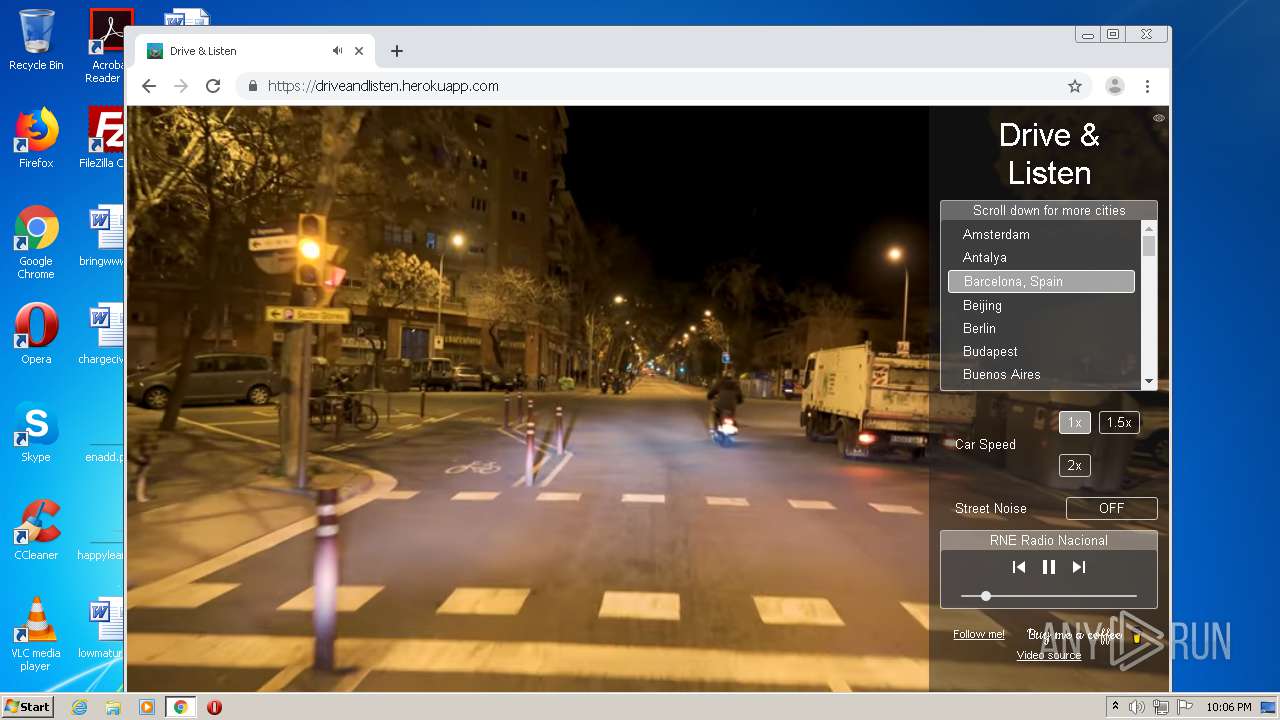
Task: Click the site padlock icon
Action: tap(253, 86)
